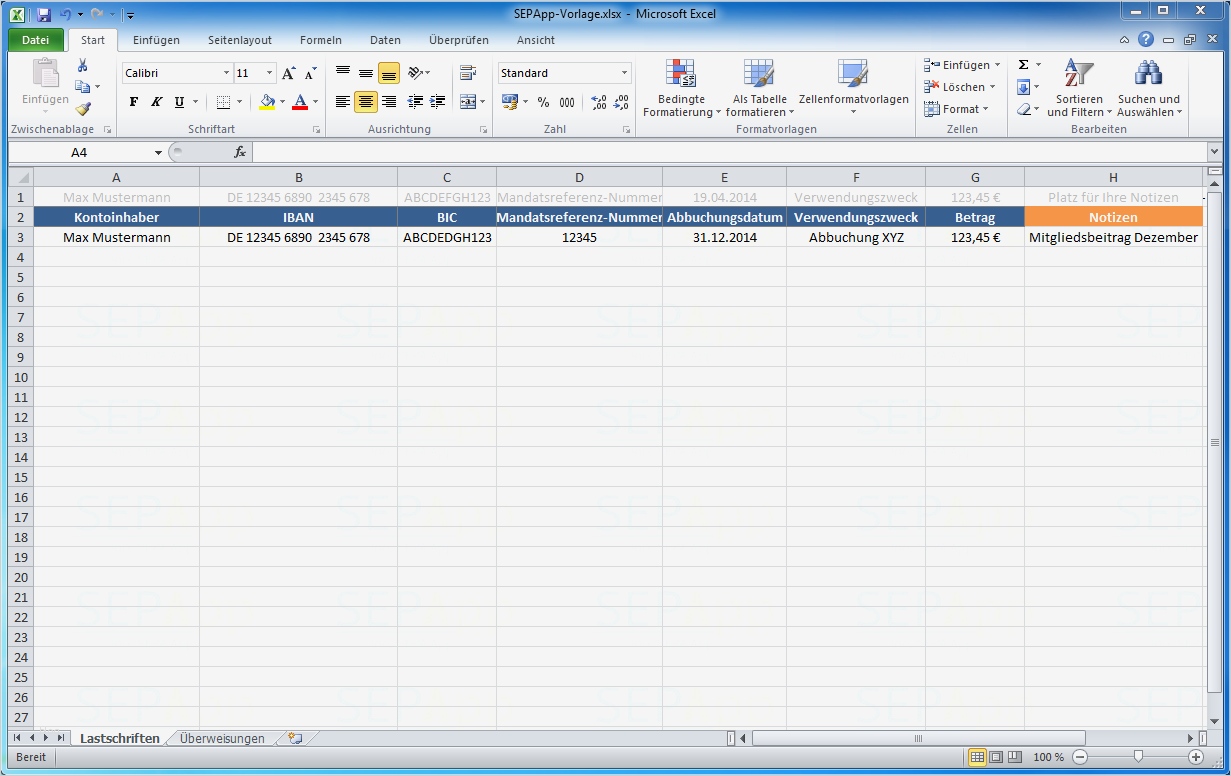
Task: Toggle bottom vertical alignment
Action: pos(389,73)
